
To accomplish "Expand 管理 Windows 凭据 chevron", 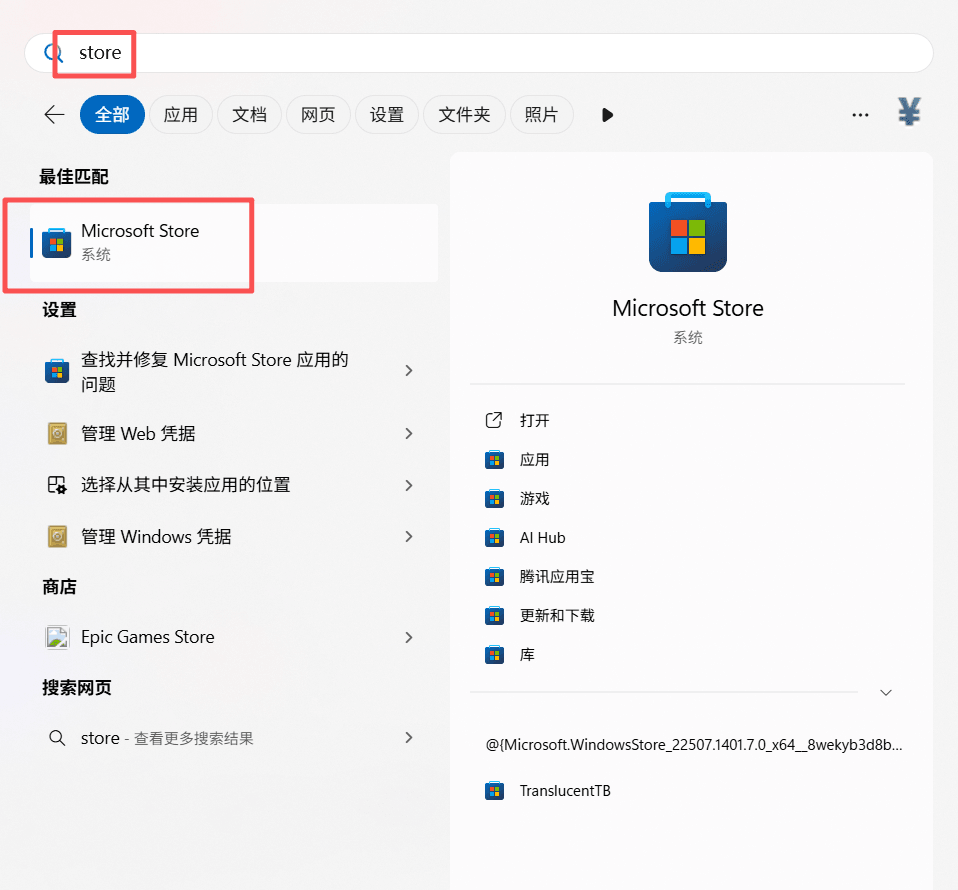I will [408, 537].
